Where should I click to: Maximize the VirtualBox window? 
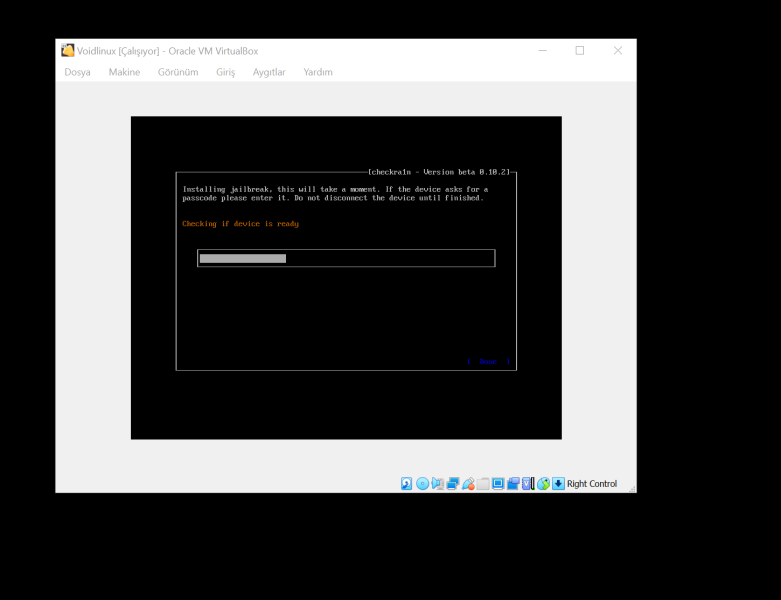(x=580, y=50)
